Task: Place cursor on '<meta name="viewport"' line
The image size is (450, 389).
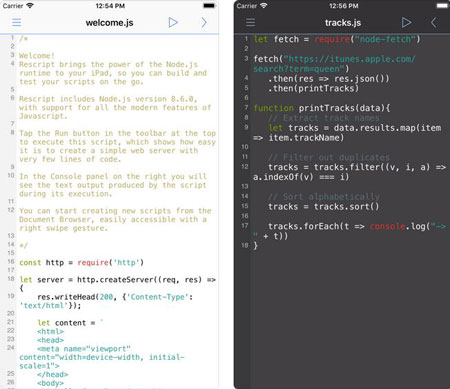Action: point(84,349)
